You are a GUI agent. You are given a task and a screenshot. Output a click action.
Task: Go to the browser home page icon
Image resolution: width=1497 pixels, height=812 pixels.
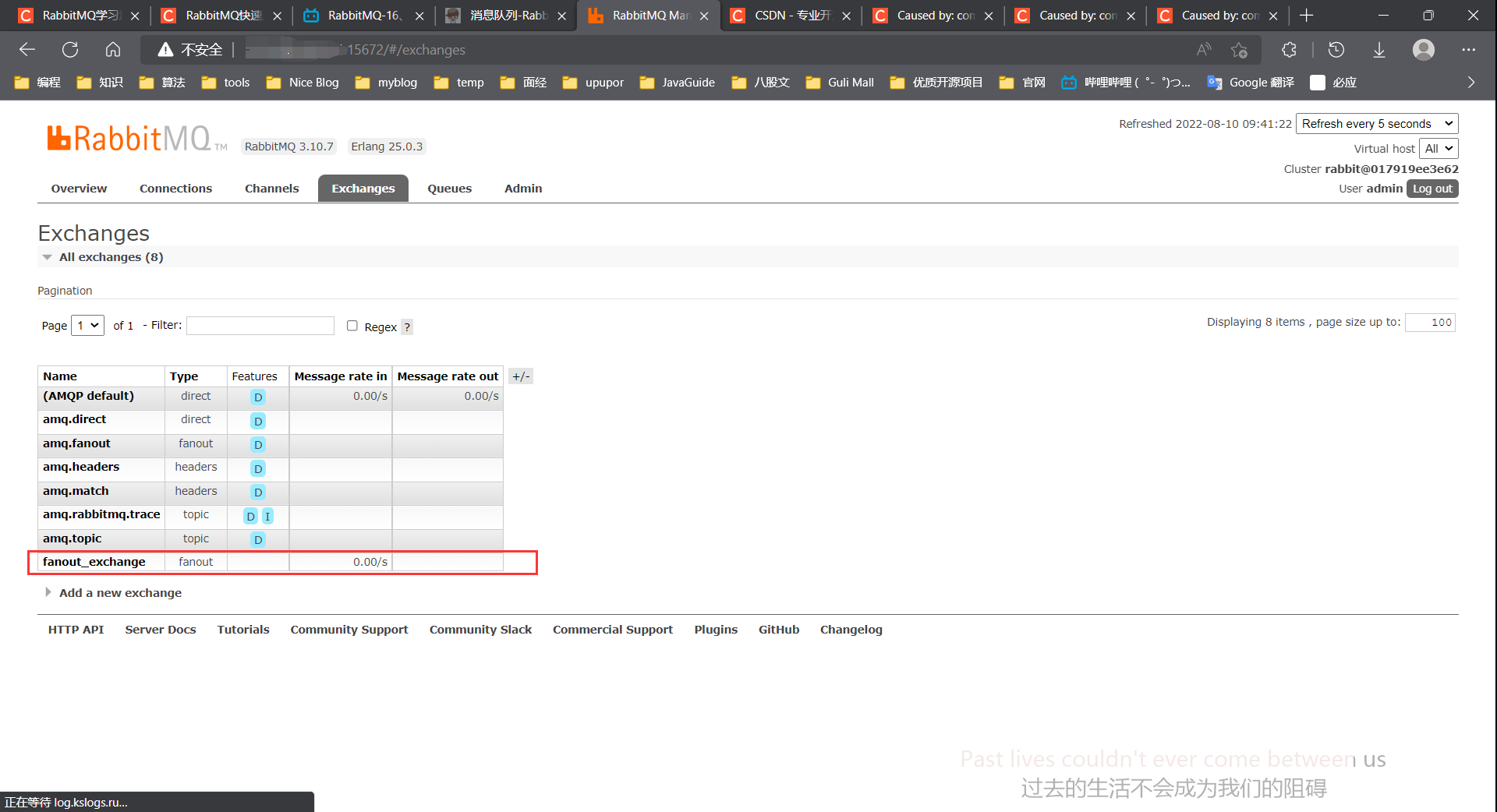point(113,50)
